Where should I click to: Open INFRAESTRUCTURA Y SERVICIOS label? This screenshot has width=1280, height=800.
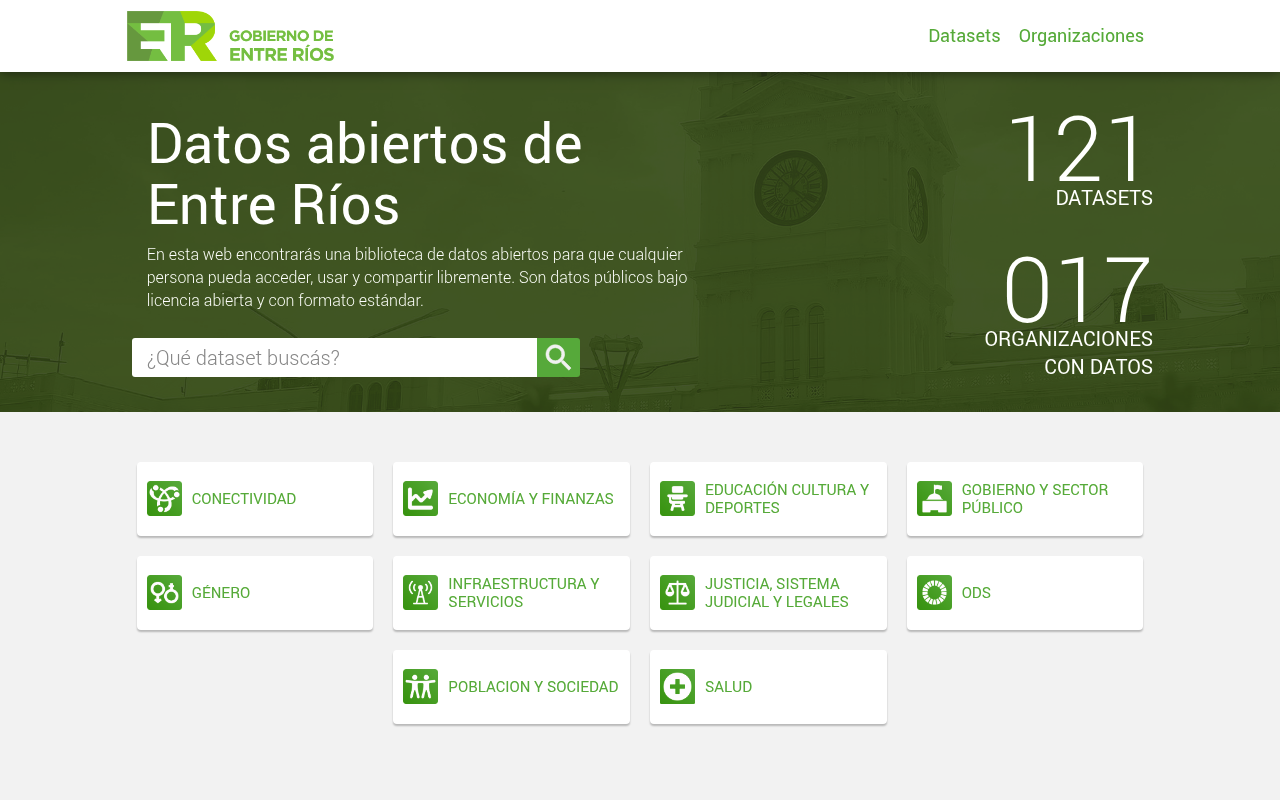tap(524, 593)
